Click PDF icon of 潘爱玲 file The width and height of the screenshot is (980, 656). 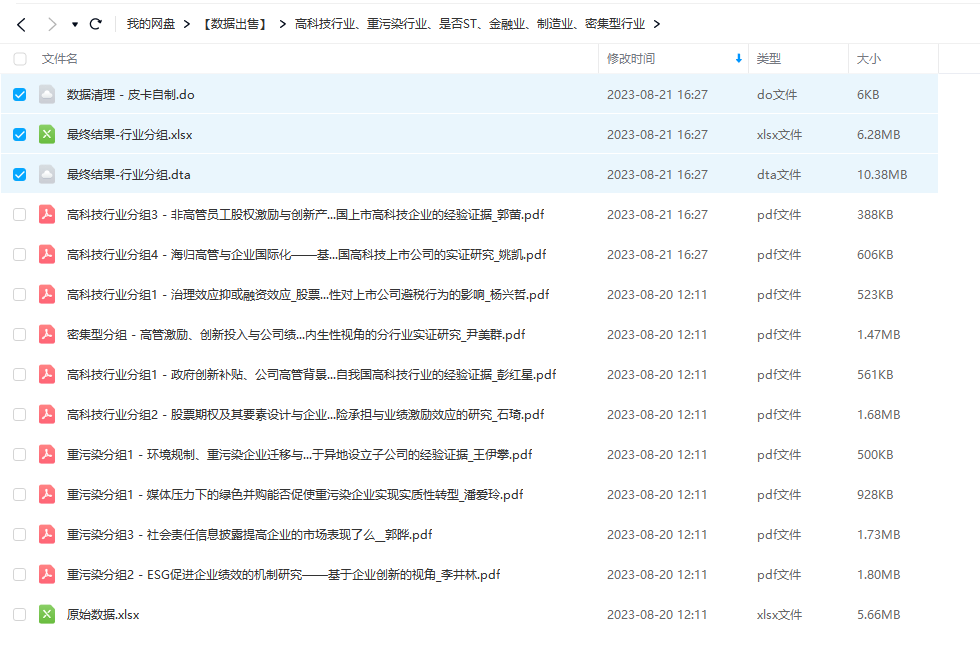click(47, 494)
